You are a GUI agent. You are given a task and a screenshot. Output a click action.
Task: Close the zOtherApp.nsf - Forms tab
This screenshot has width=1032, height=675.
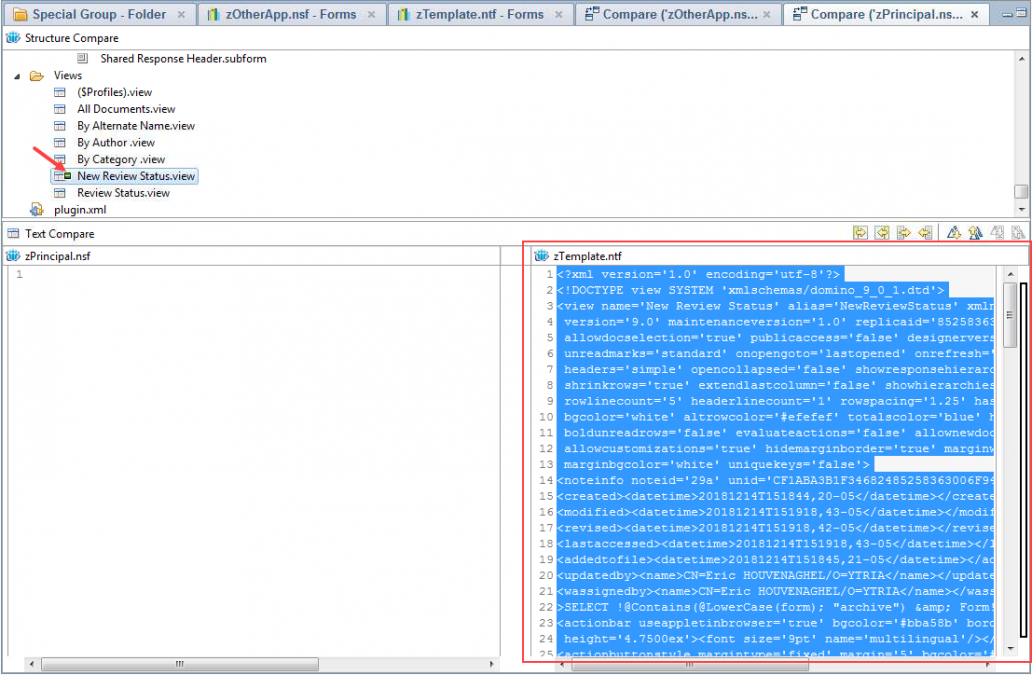(371, 14)
